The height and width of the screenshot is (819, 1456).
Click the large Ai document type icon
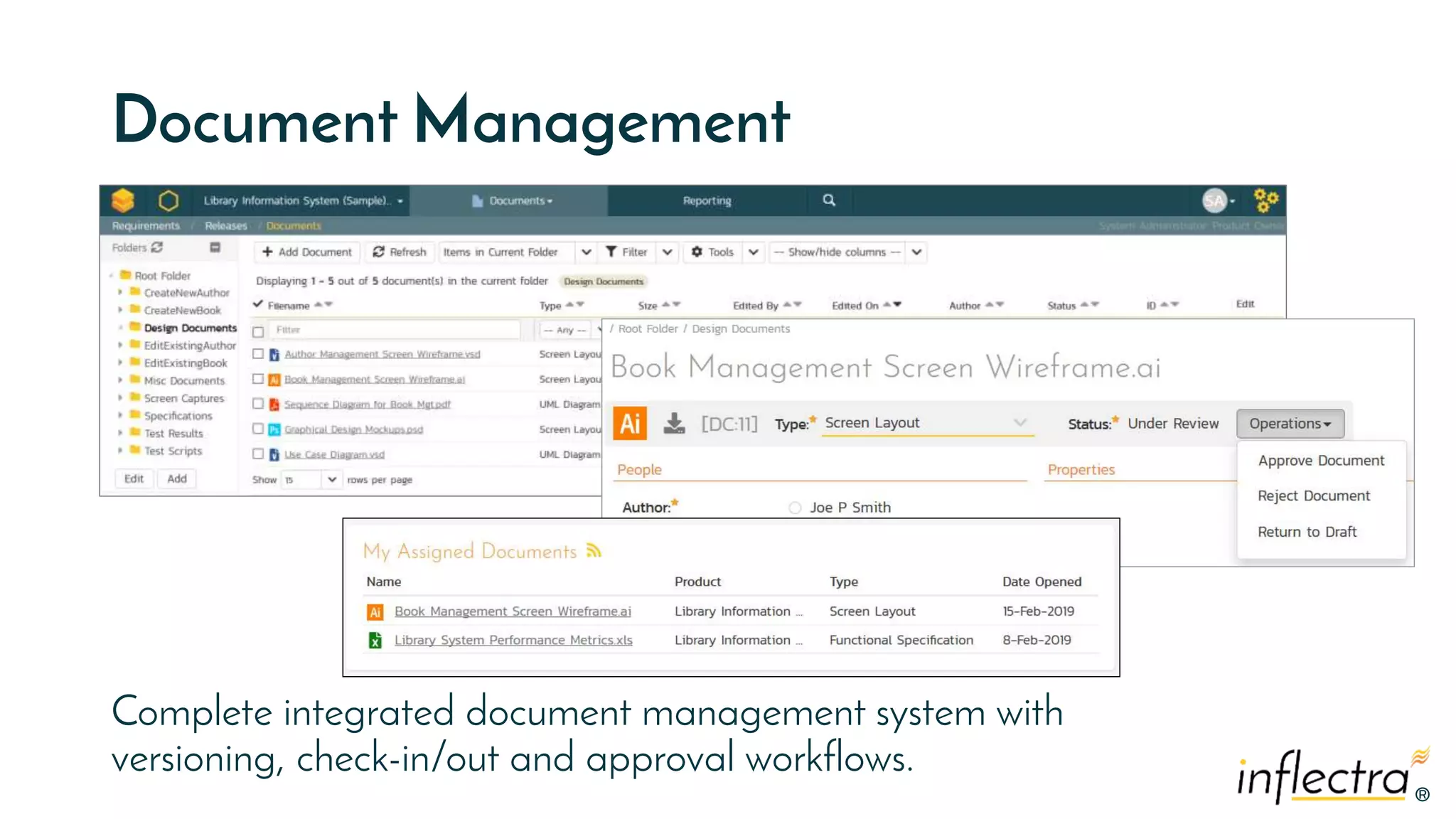pos(630,424)
